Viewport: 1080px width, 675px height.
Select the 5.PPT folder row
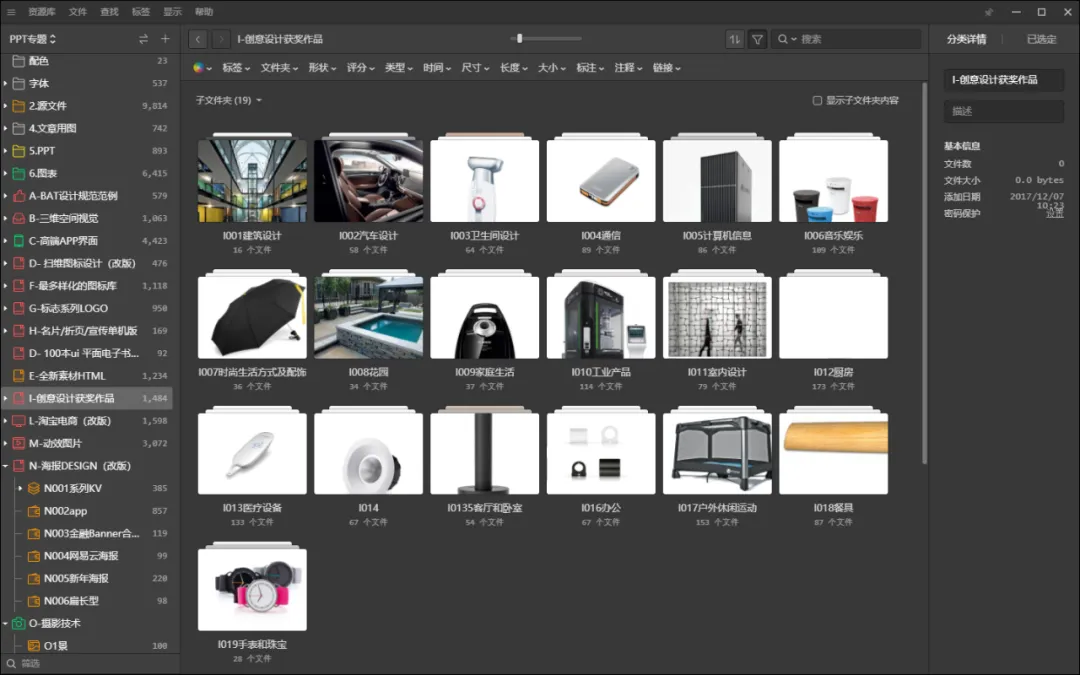point(87,151)
